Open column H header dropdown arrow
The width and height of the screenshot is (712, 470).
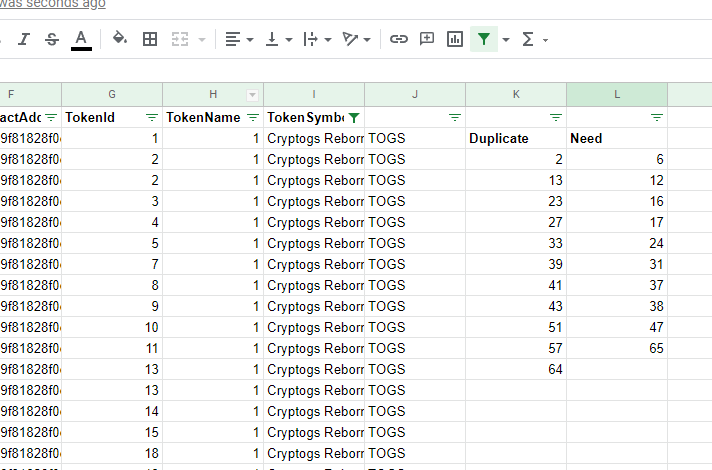point(252,95)
